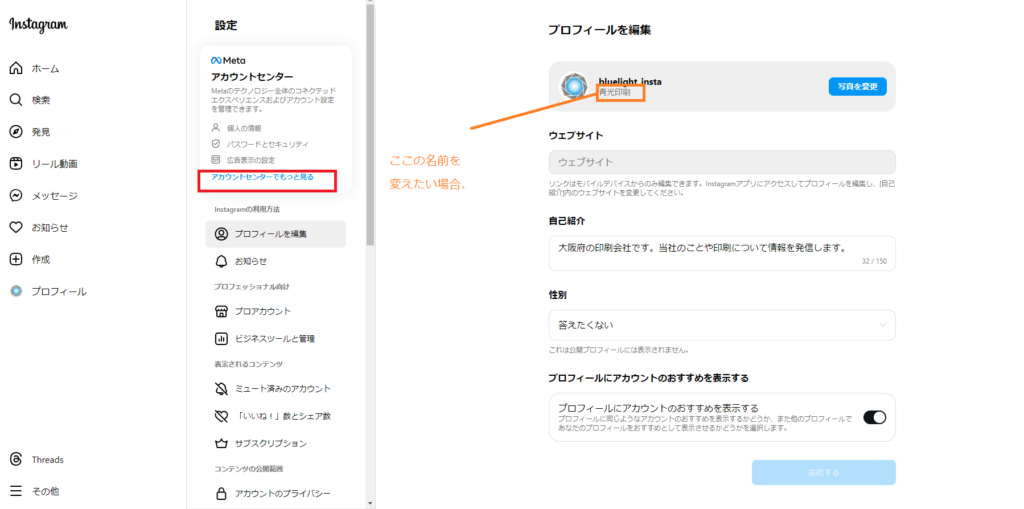The image size is (1024, 509).
Task: Expand the gender dropdown
Action: 721,325
